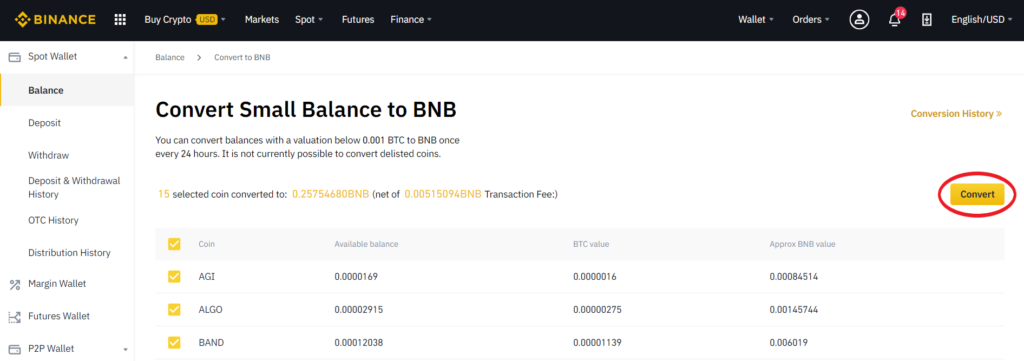Click the transaction fee 0.00515094BNB
This screenshot has width=1024, height=361.
click(443, 195)
